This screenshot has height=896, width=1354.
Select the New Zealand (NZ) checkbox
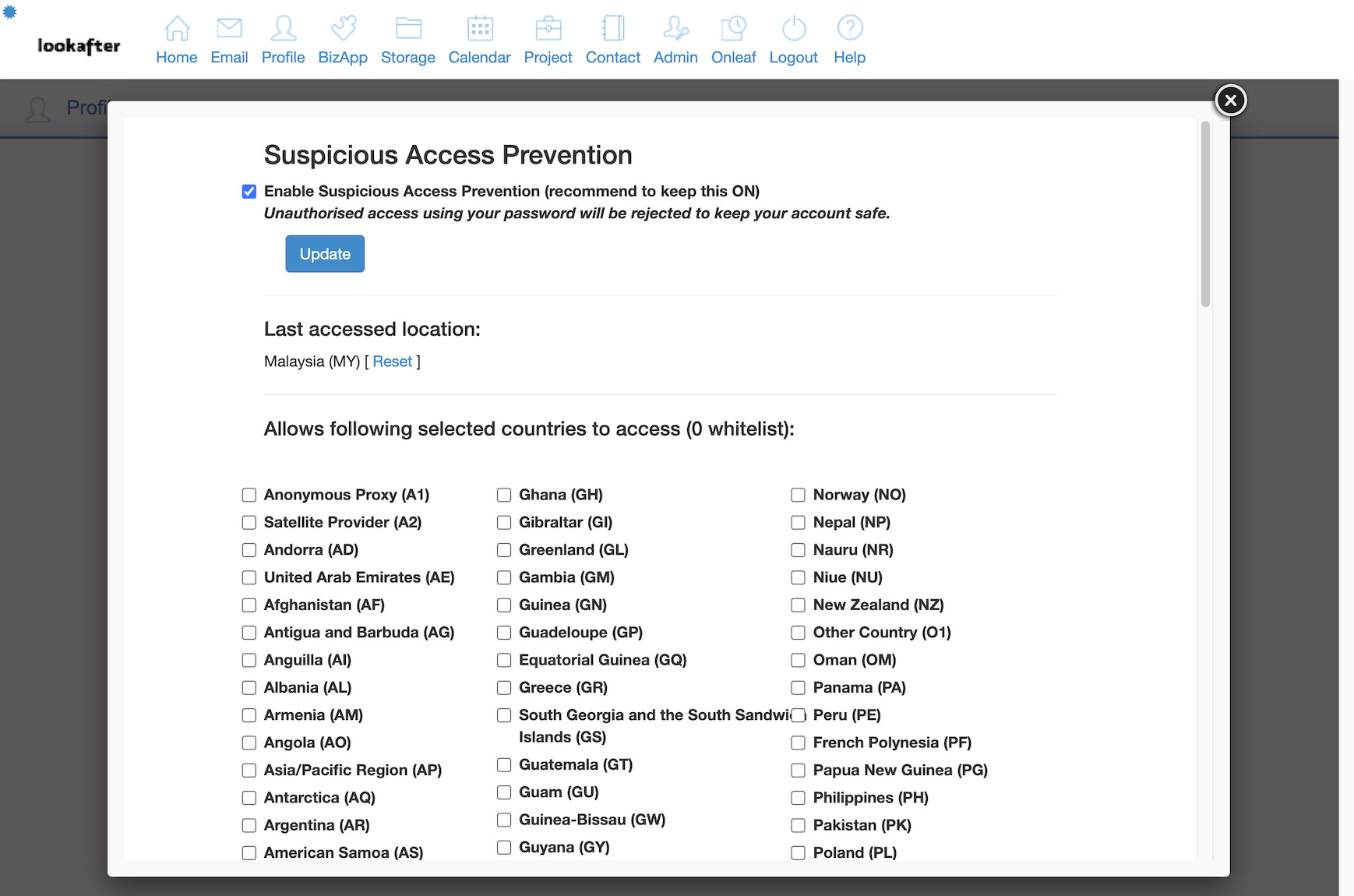tap(798, 605)
